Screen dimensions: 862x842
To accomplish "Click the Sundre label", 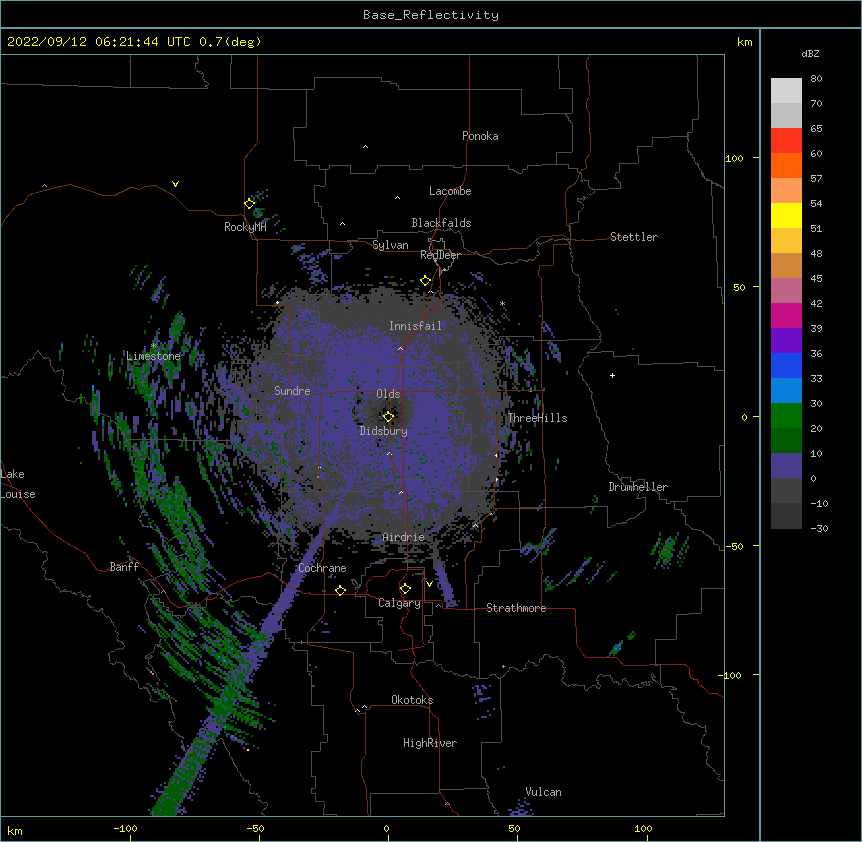I will point(292,391).
